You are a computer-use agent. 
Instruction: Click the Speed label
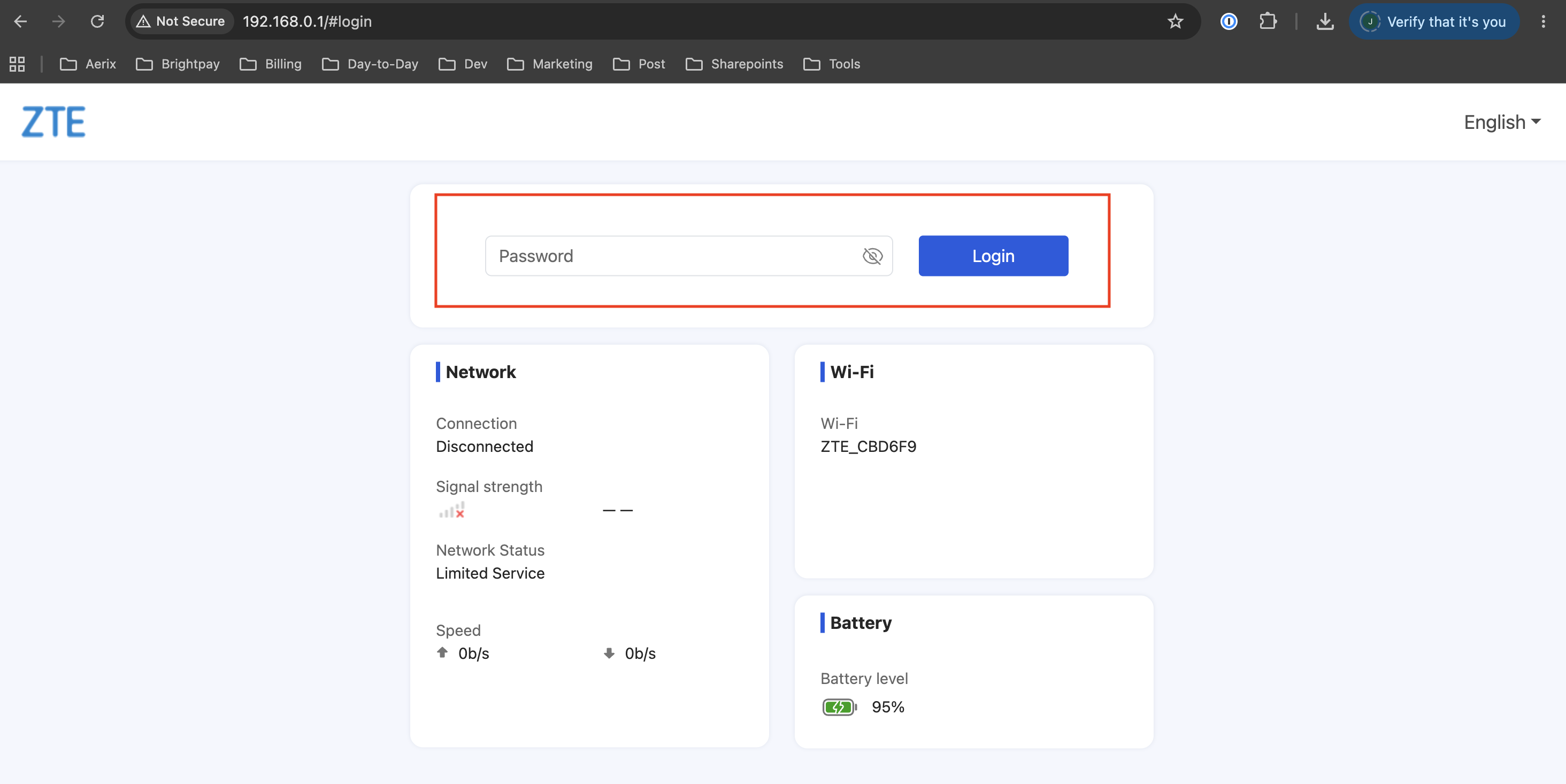(458, 630)
